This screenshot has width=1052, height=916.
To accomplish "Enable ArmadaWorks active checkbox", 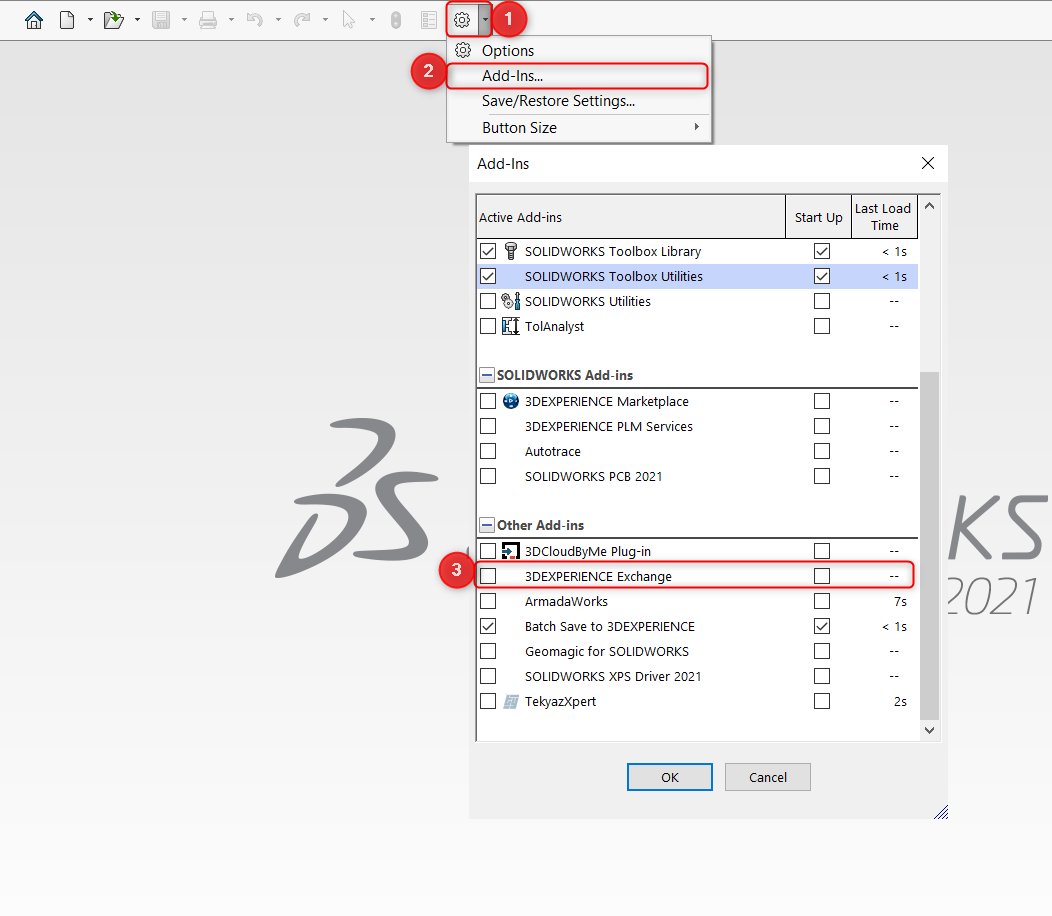I will point(488,601).
